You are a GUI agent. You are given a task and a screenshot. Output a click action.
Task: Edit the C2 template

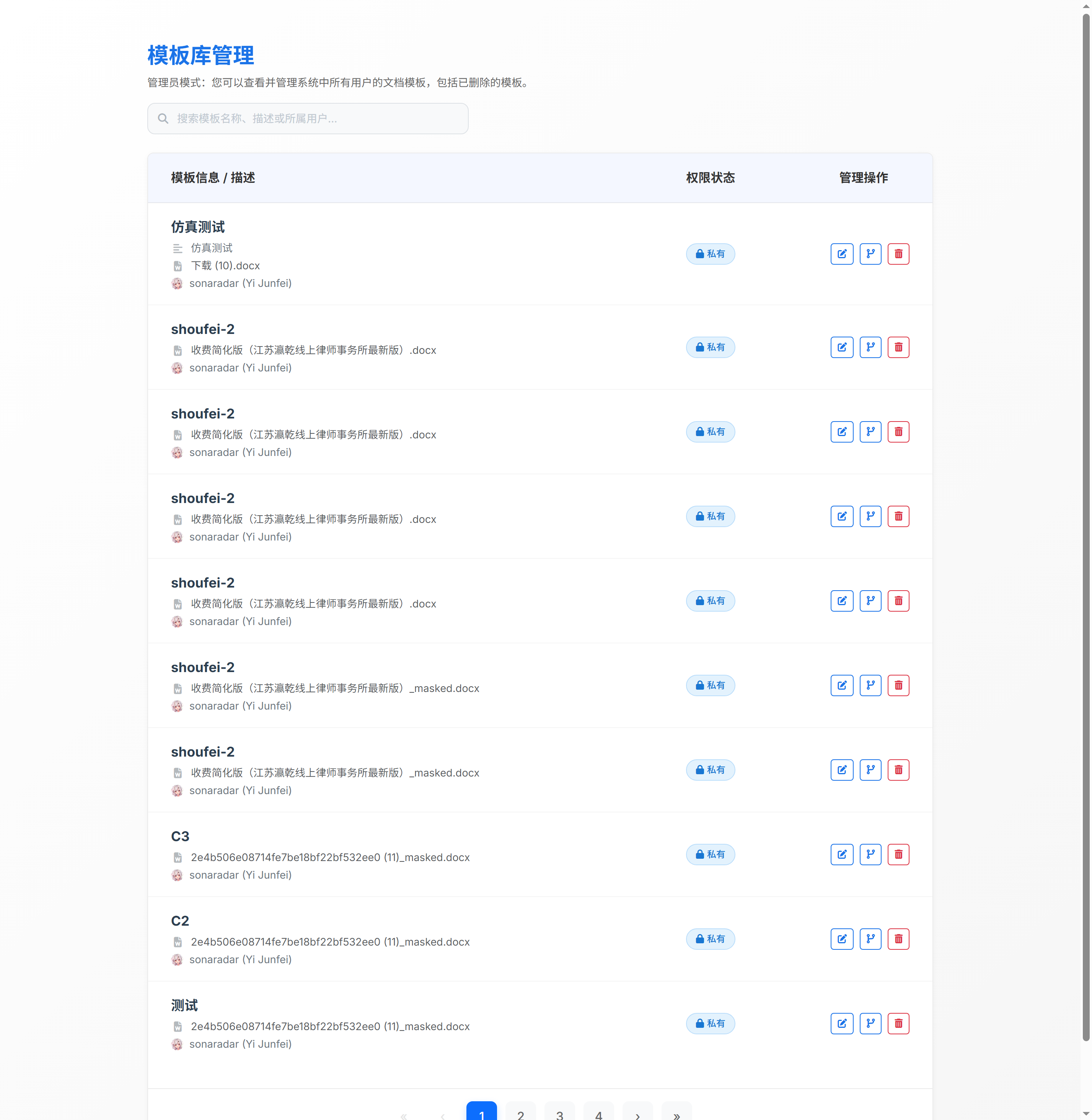(x=841, y=939)
